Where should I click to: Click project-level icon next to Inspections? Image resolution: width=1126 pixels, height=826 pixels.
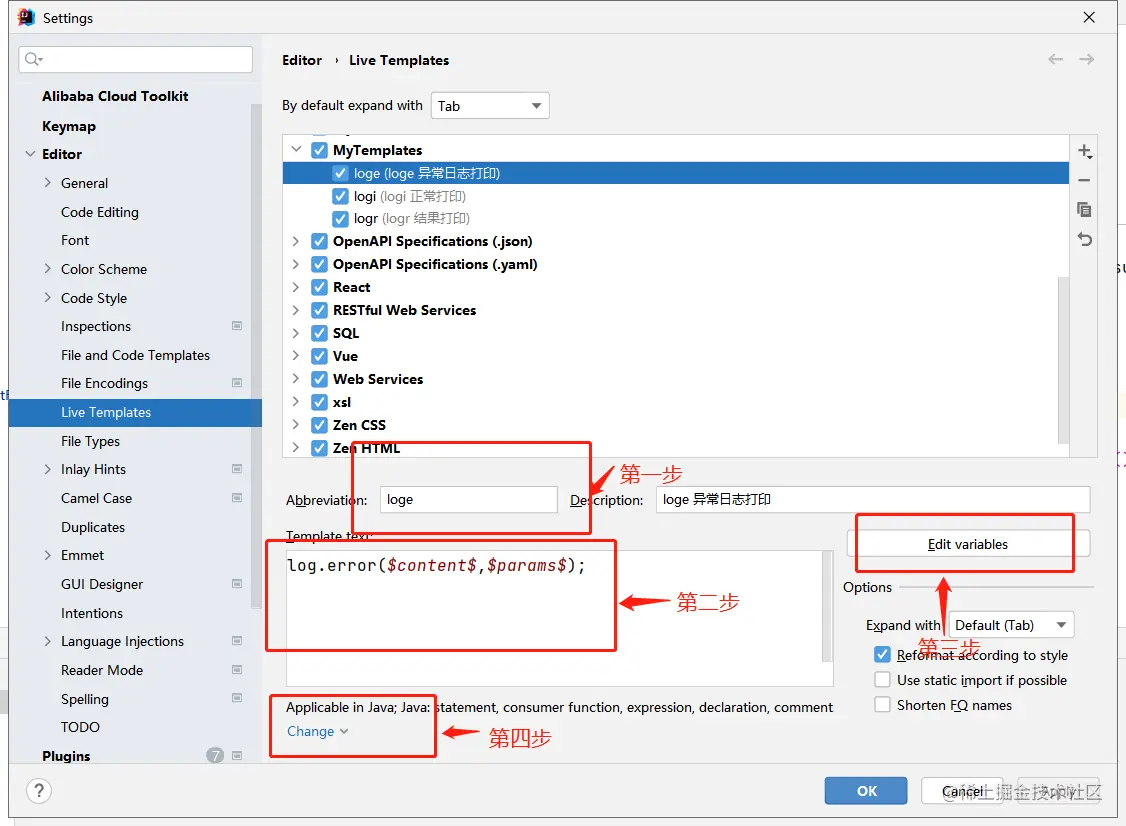237,326
